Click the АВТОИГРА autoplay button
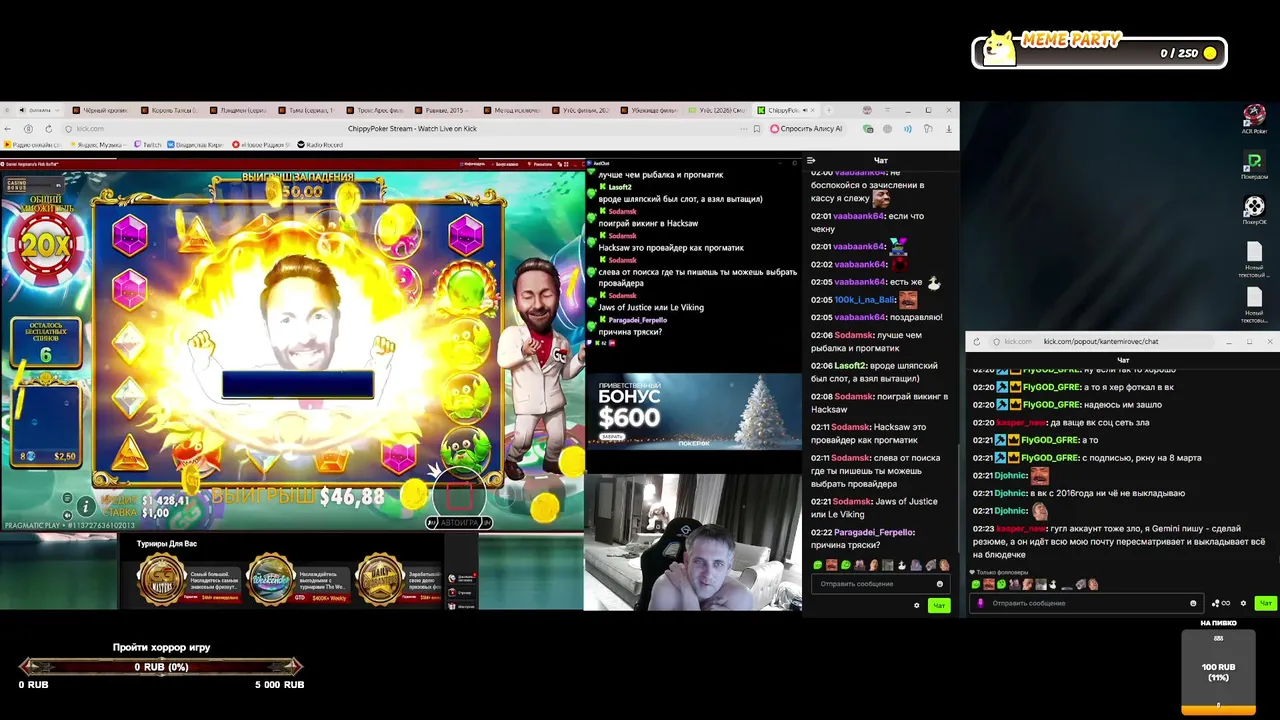The width and height of the screenshot is (1280, 720). tap(459, 522)
